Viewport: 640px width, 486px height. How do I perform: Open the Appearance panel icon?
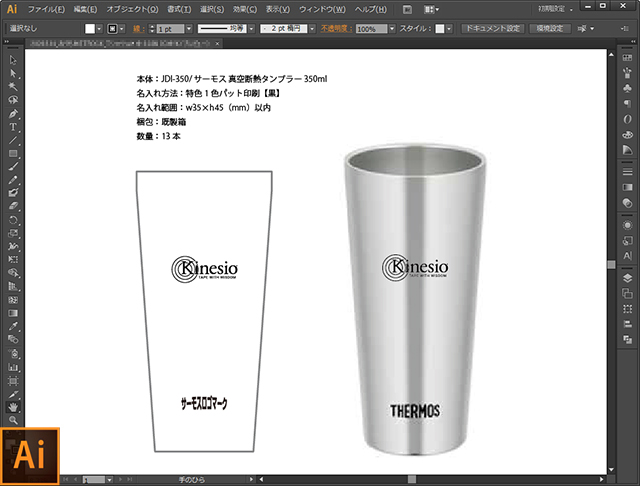point(627,225)
